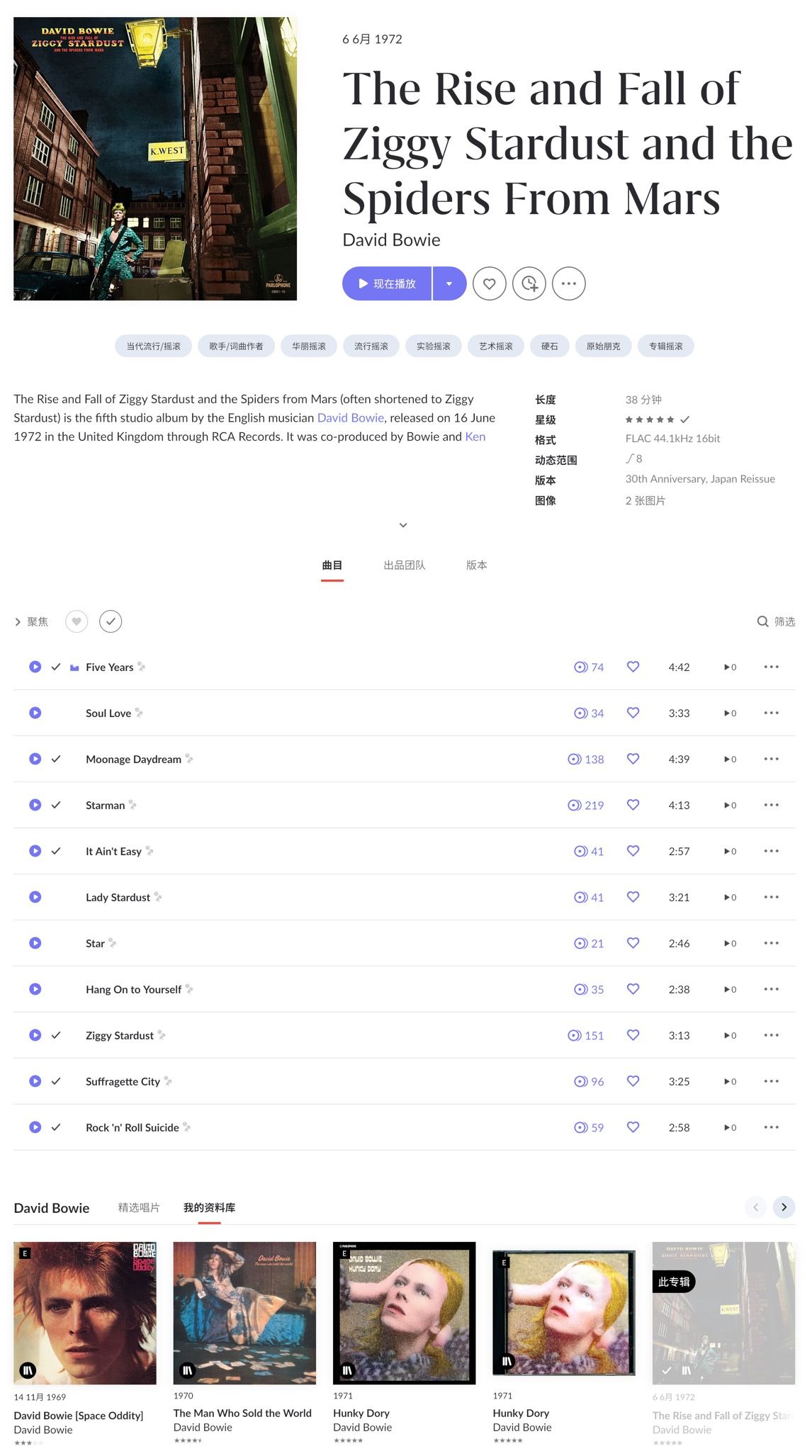Play the Five Years track
This screenshot has width=812, height=1456.
click(x=35, y=667)
